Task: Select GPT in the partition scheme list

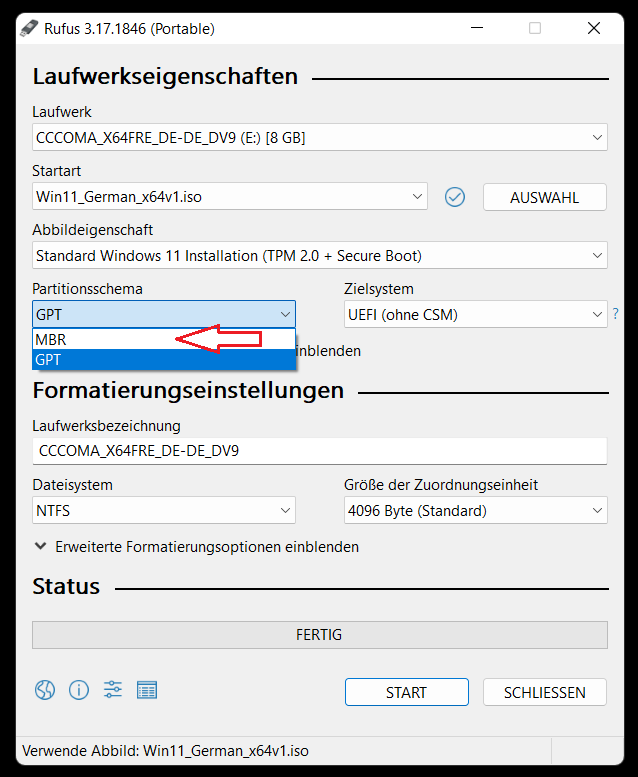Action: [164, 359]
